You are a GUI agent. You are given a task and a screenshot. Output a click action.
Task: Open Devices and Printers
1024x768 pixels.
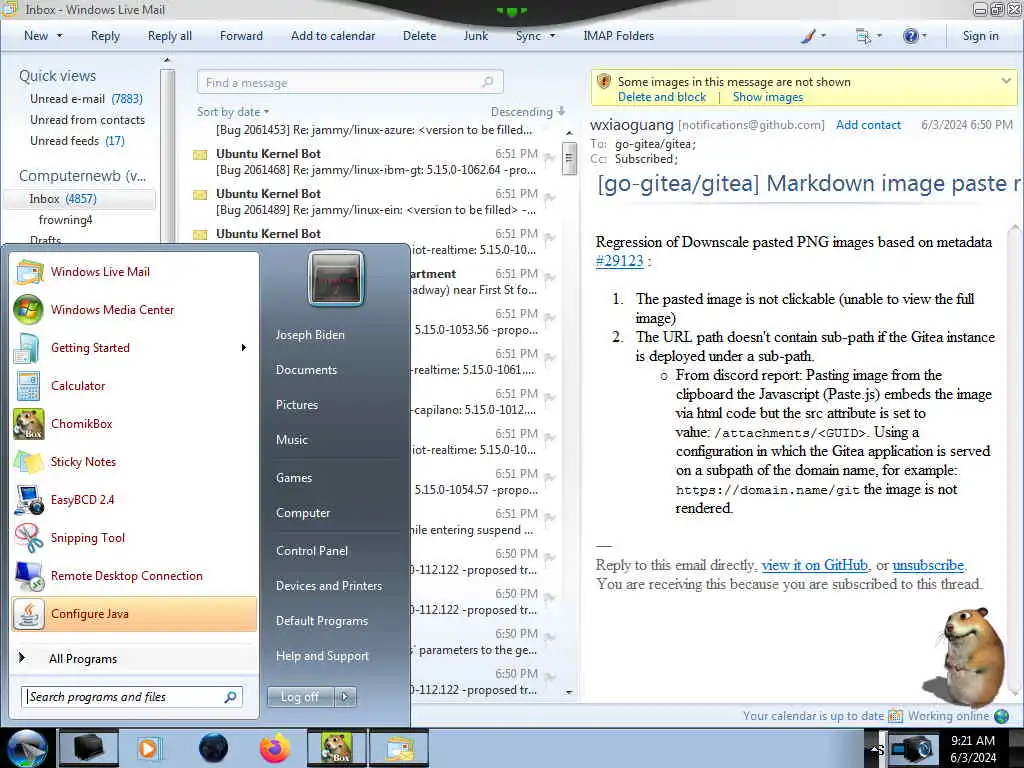[x=328, y=586]
